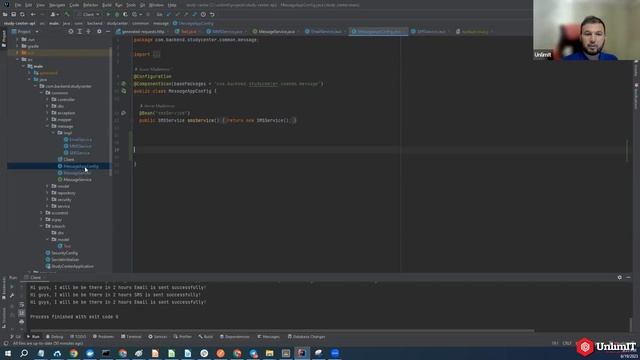The image size is (640, 360).
Task: Click the Git history clock icon
Action: click(x=203, y=14)
